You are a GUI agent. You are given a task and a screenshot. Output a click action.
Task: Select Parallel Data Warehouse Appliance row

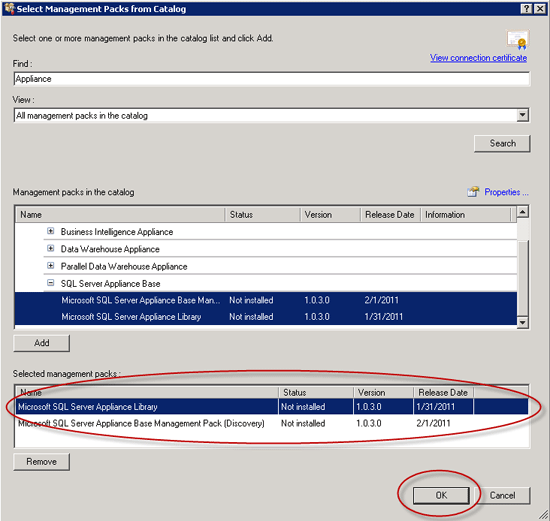280,266
